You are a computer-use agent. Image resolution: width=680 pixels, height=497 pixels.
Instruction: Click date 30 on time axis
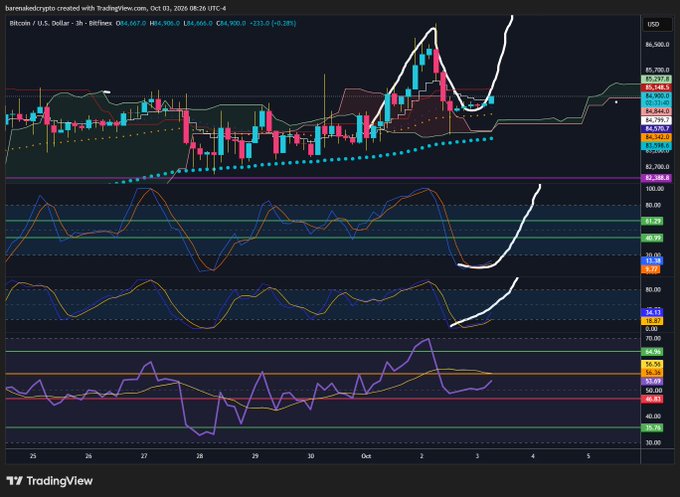(311, 456)
